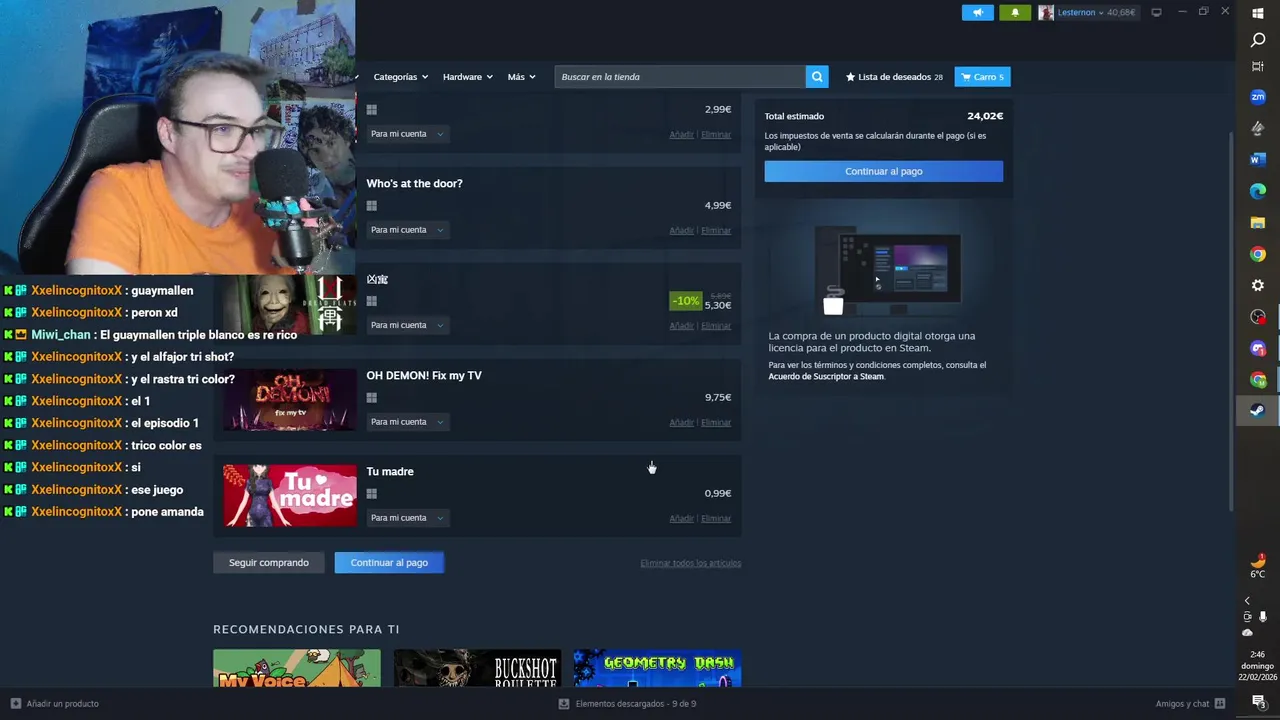This screenshot has height=720, width=1280.
Task: Open the Windows notification center icon
Action: pyautogui.click(x=1258, y=701)
